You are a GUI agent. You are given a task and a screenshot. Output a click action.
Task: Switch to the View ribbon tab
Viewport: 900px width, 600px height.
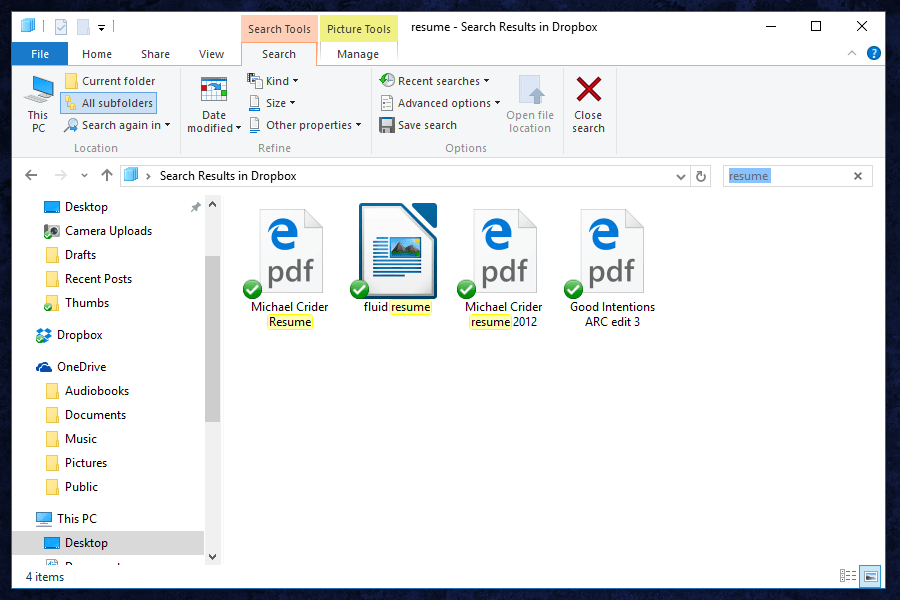pos(211,54)
